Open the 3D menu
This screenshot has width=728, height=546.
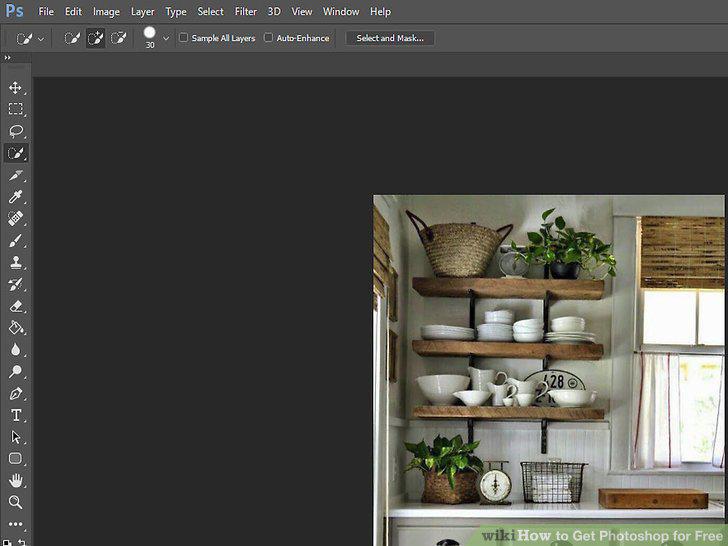(274, 12)
